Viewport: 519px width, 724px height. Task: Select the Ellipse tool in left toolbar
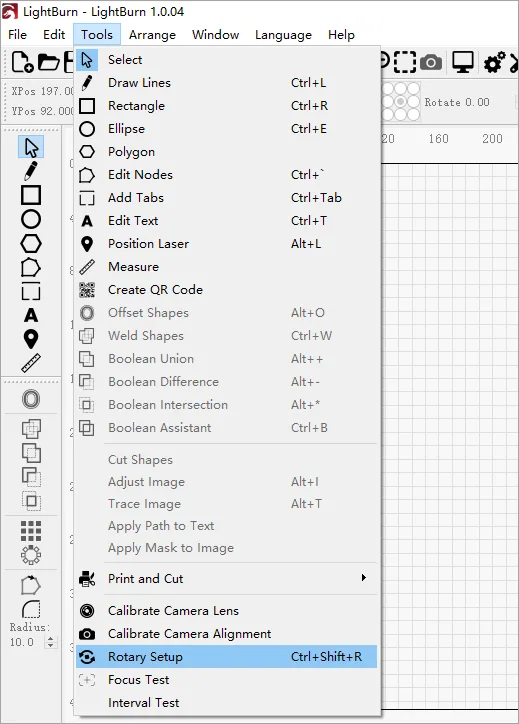click(31, 219)
